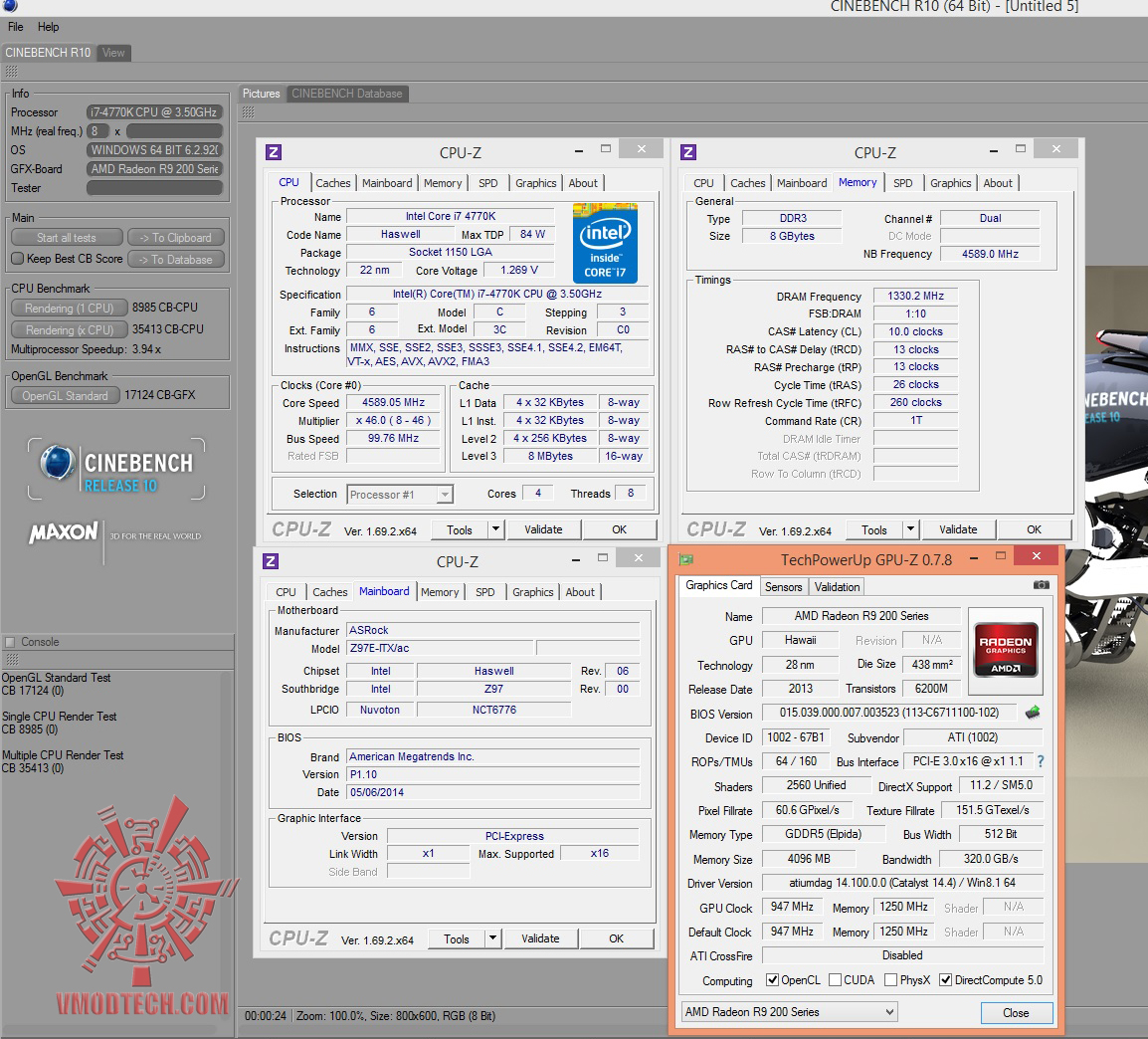The image size is (1148, 1039).
Task: Click Multiple CPU Render Test console entry
Action: (63, 761)
